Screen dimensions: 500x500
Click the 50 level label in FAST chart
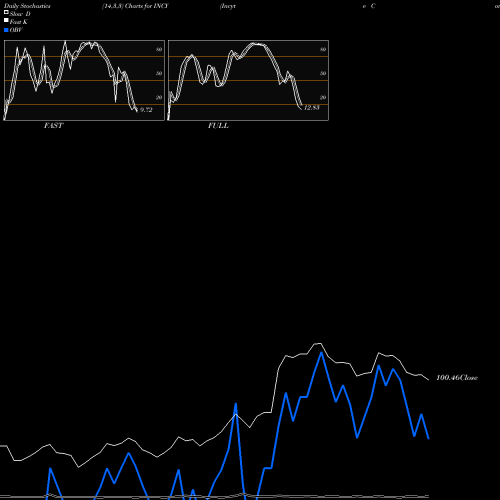159,73
